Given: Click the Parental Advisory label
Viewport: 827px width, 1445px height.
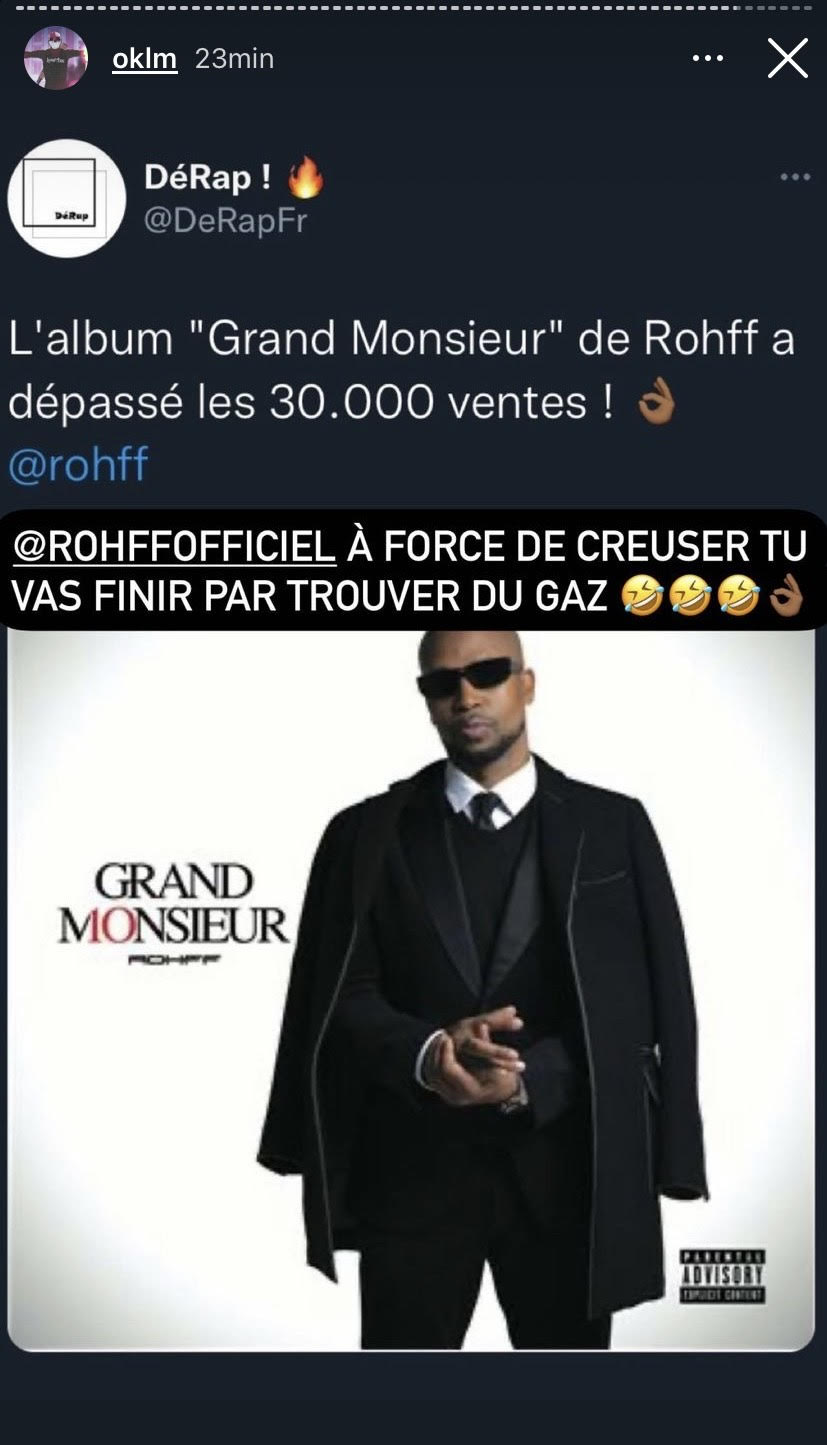Looking at the screenshot, I should pos(722,1276).
